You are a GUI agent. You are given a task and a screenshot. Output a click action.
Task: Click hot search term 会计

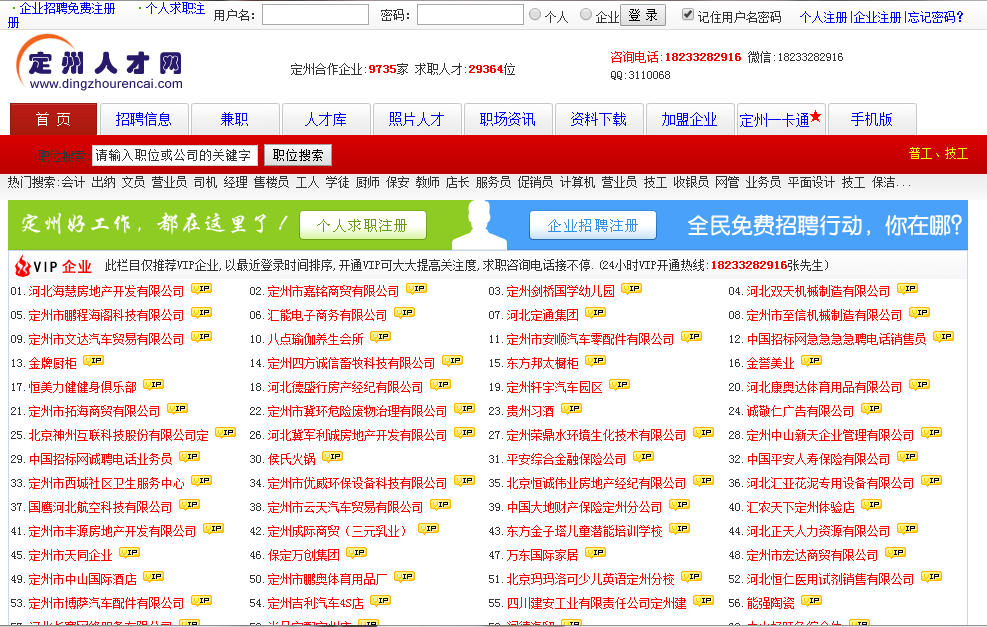pyautogui.click(x=73, y=183)
